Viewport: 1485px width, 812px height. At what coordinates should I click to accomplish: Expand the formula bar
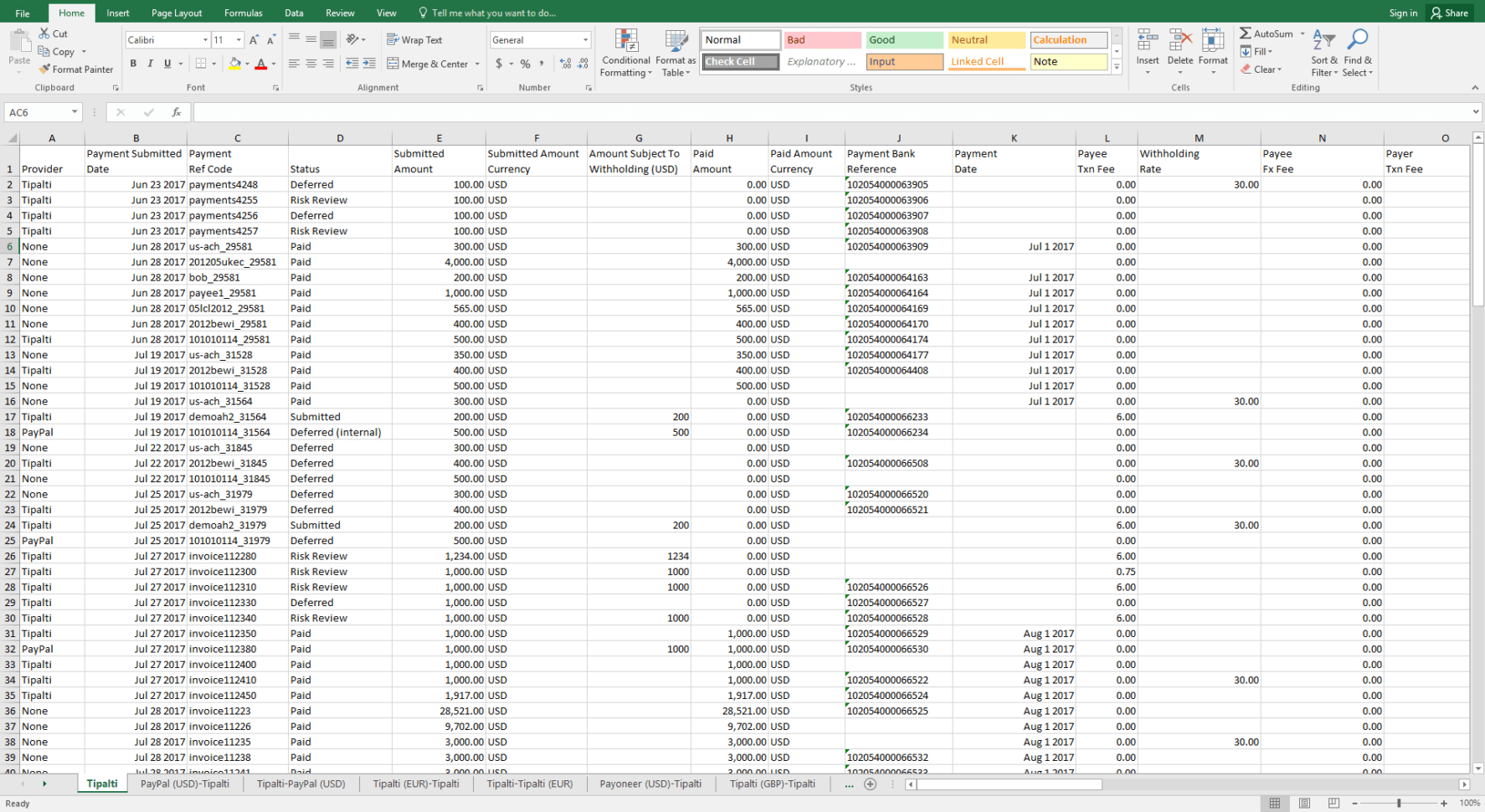(x=1475, y=112)
